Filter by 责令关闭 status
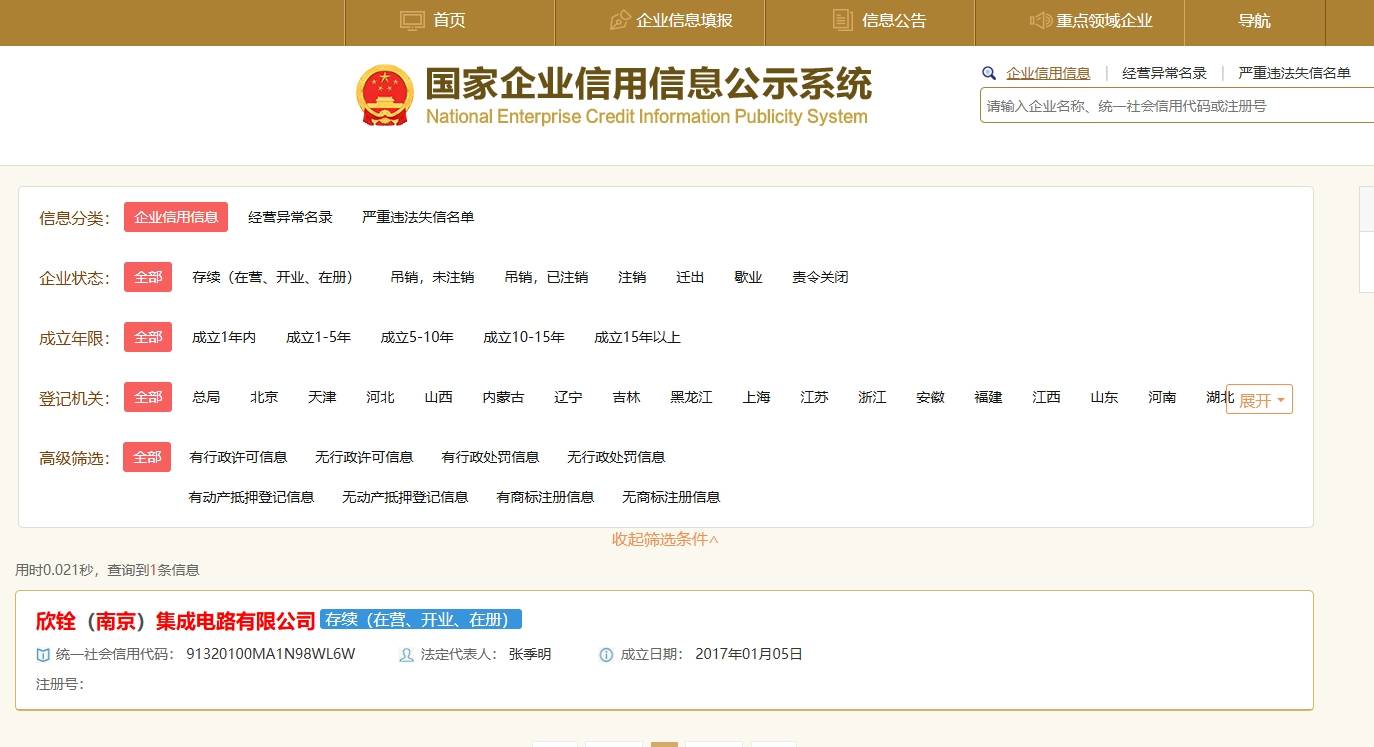The height and width of the screenshot is (747, 1374). coord(820,277)
